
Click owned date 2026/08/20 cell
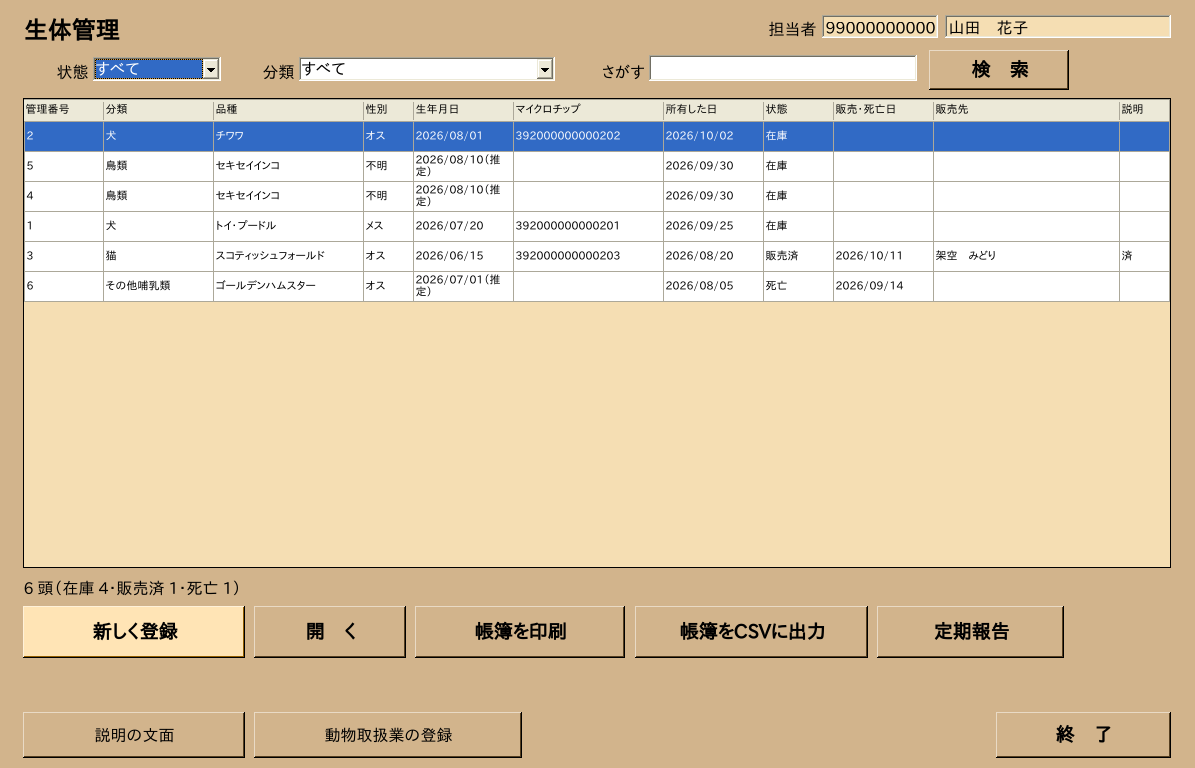[713, 256]
